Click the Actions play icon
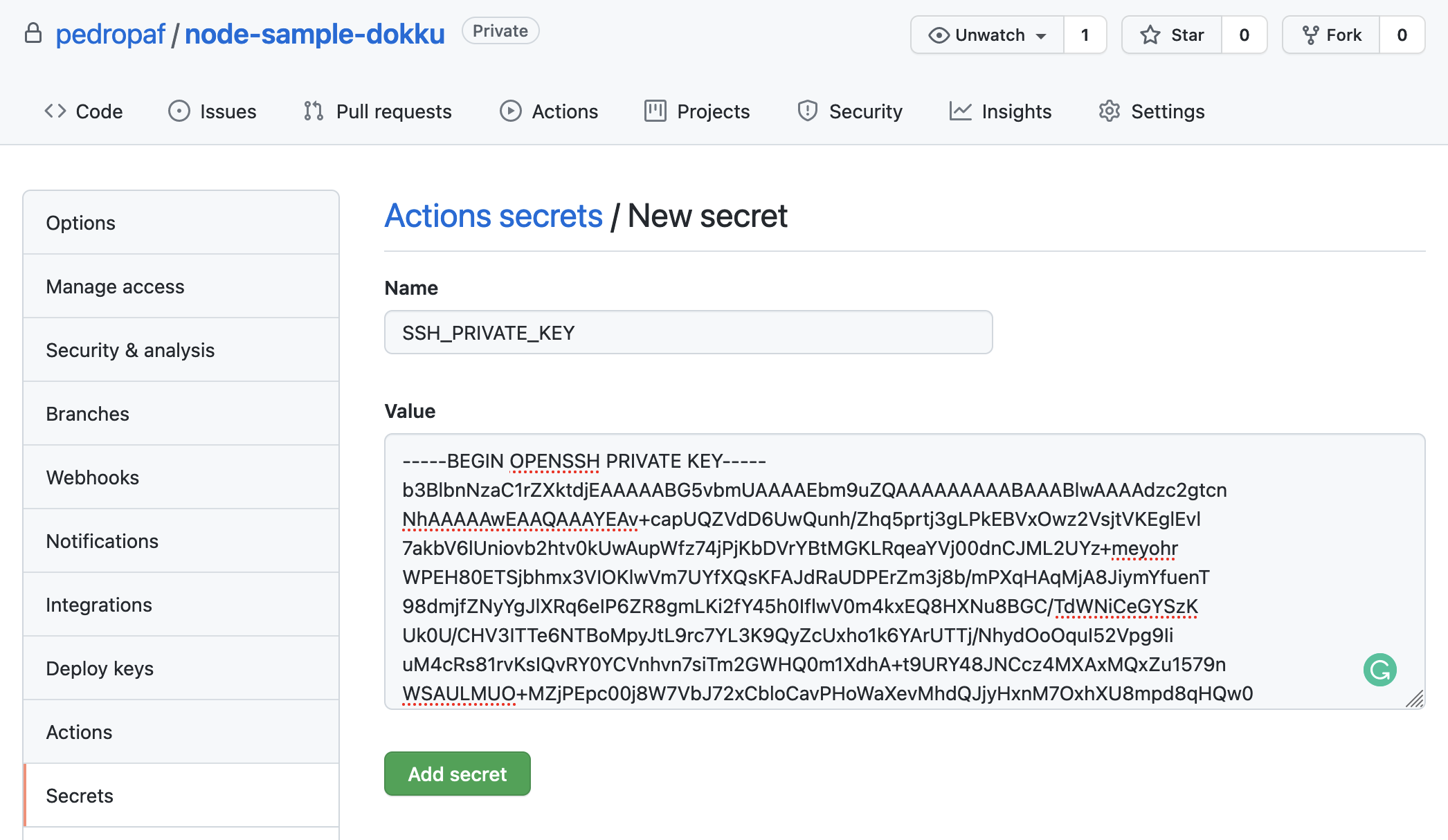This screenshot has height=840, width=1448. point(510,111)
